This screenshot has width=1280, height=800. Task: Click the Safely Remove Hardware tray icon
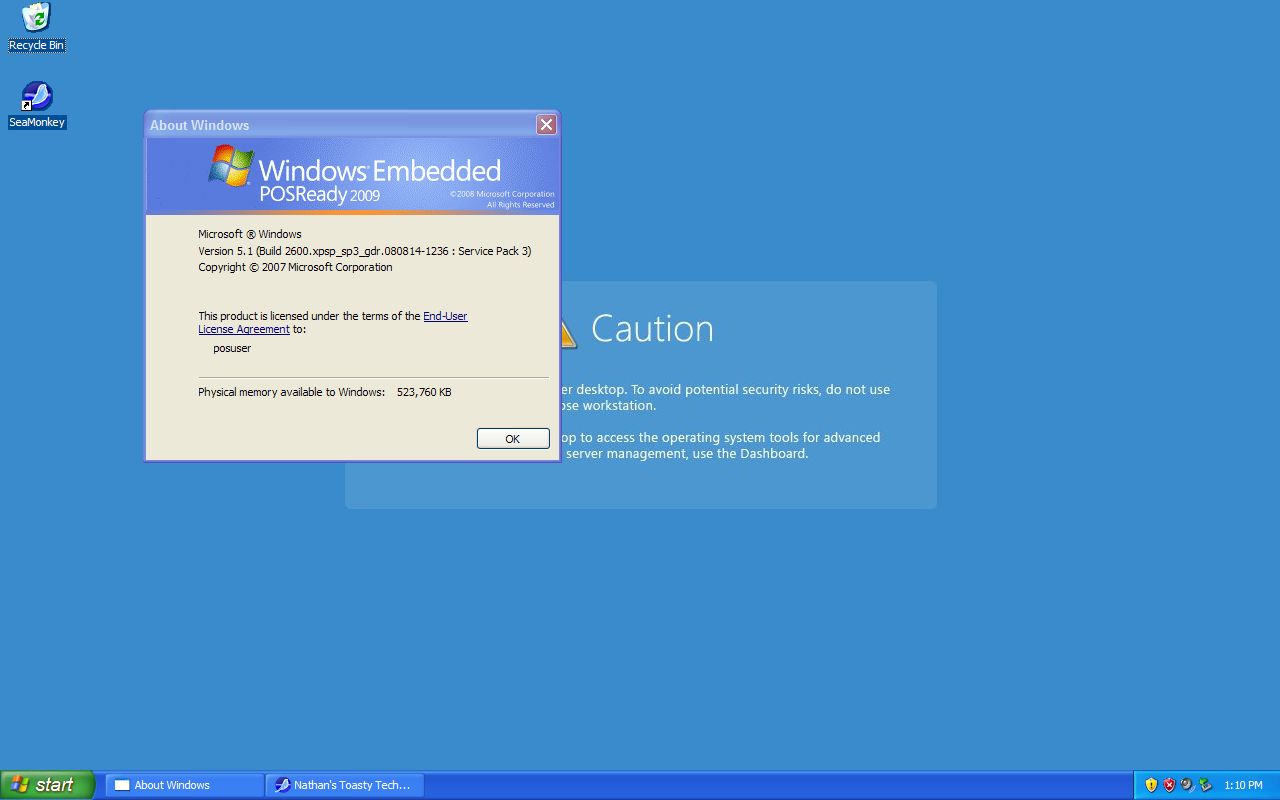coord(1204,785)
